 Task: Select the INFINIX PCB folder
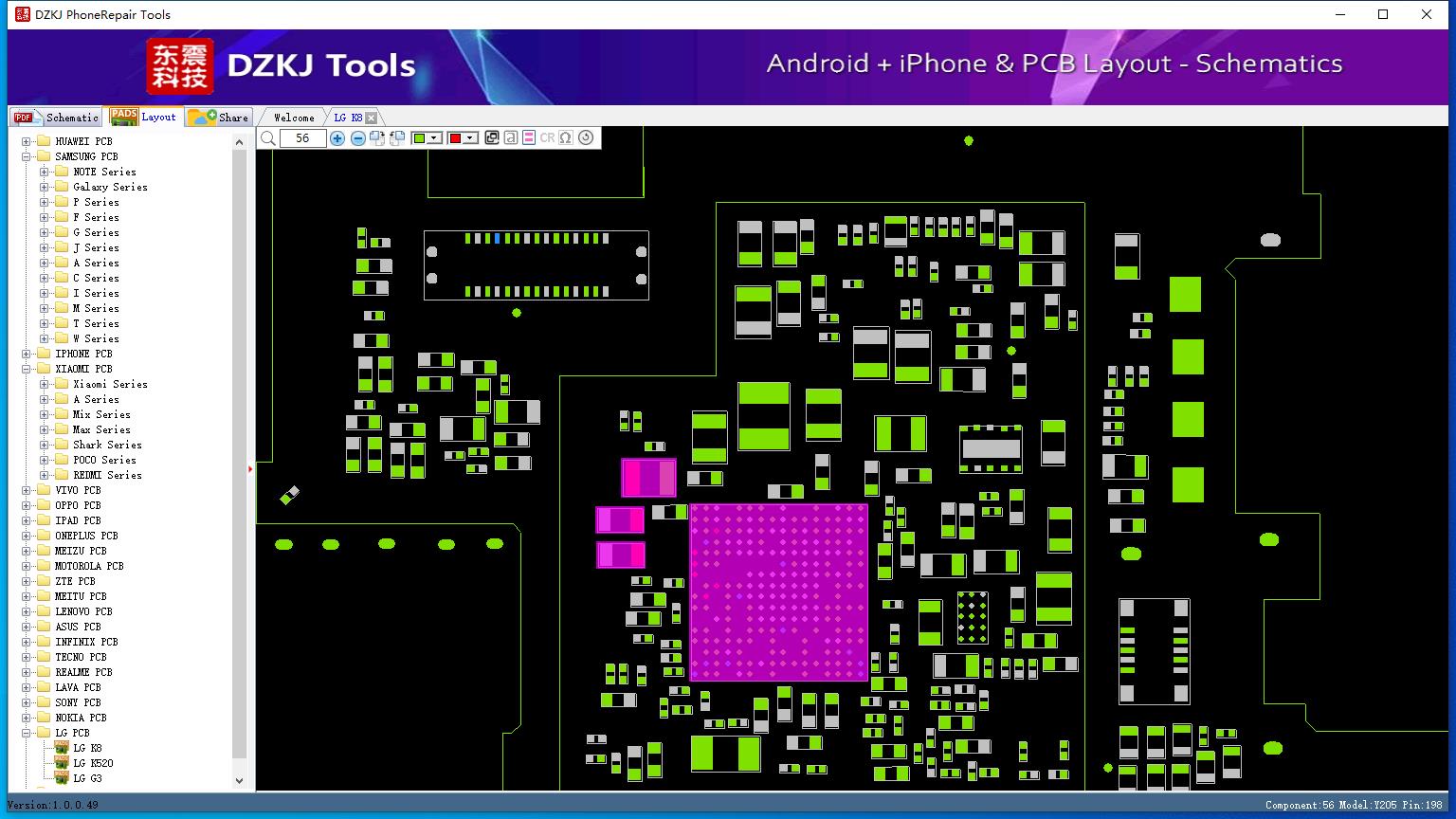pyautogui.click(x=86, y=642)
